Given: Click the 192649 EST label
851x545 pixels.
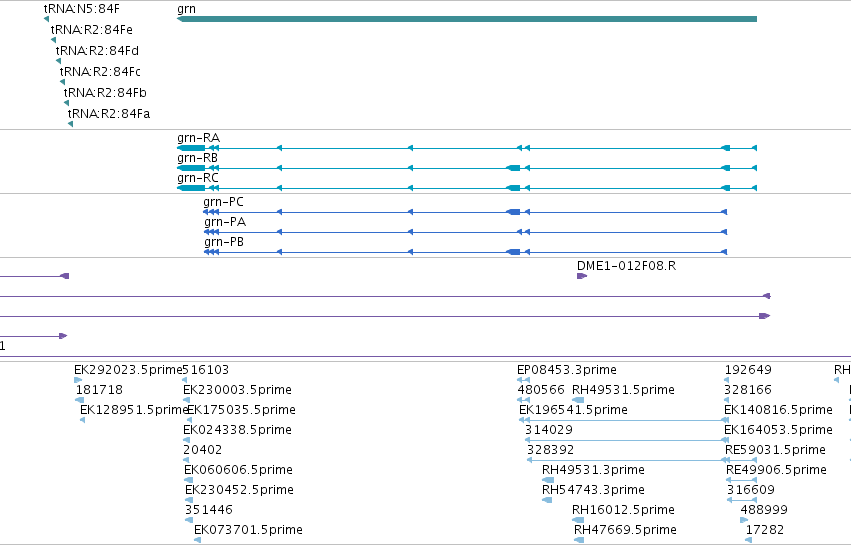Looking at the screenshot, I should [x=748, y=370].
